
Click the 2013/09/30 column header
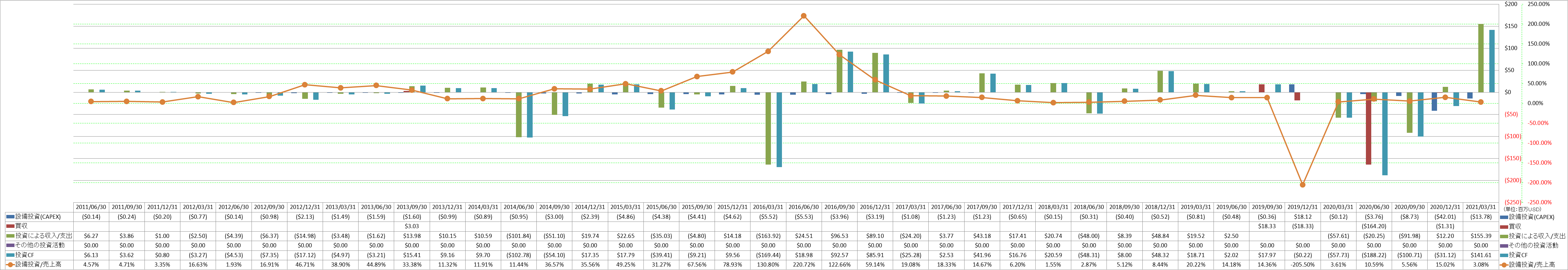tap(411, 207)
